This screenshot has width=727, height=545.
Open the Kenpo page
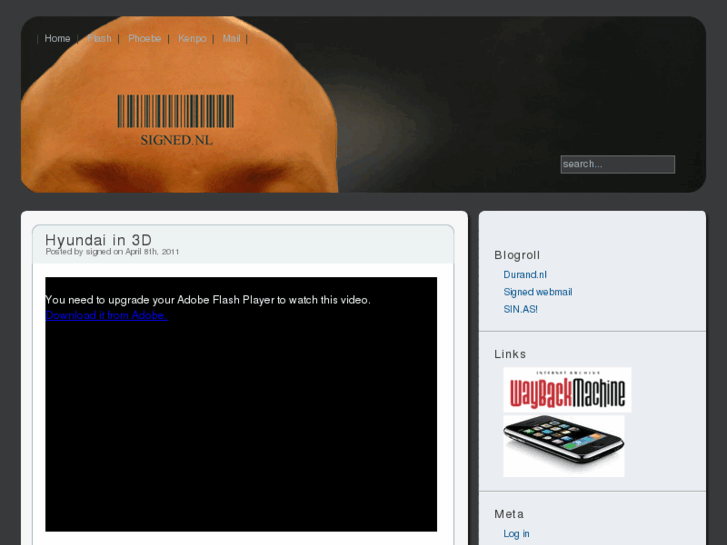coord(192,38)
